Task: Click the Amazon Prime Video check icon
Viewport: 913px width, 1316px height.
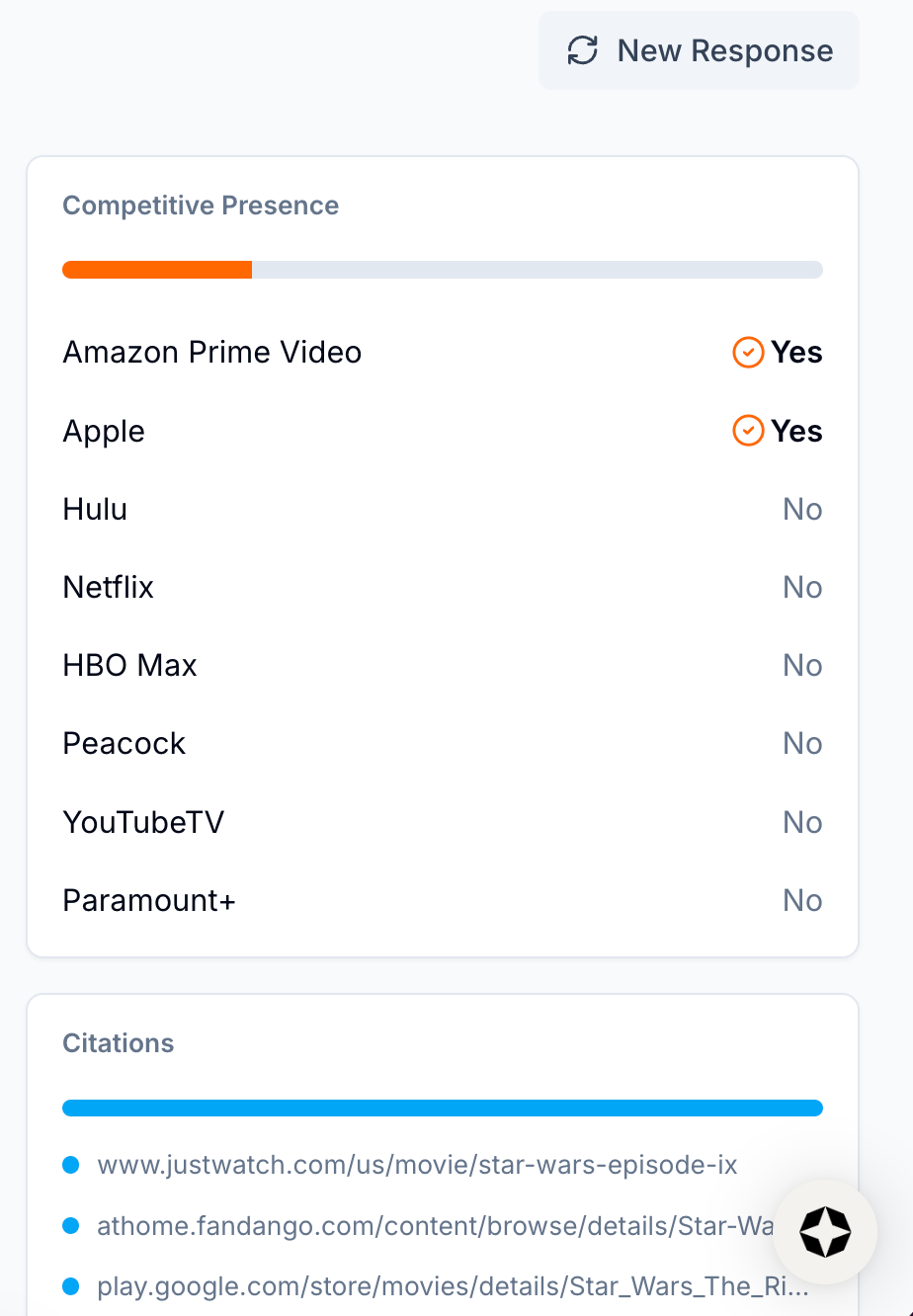Action: click(748, 352)
